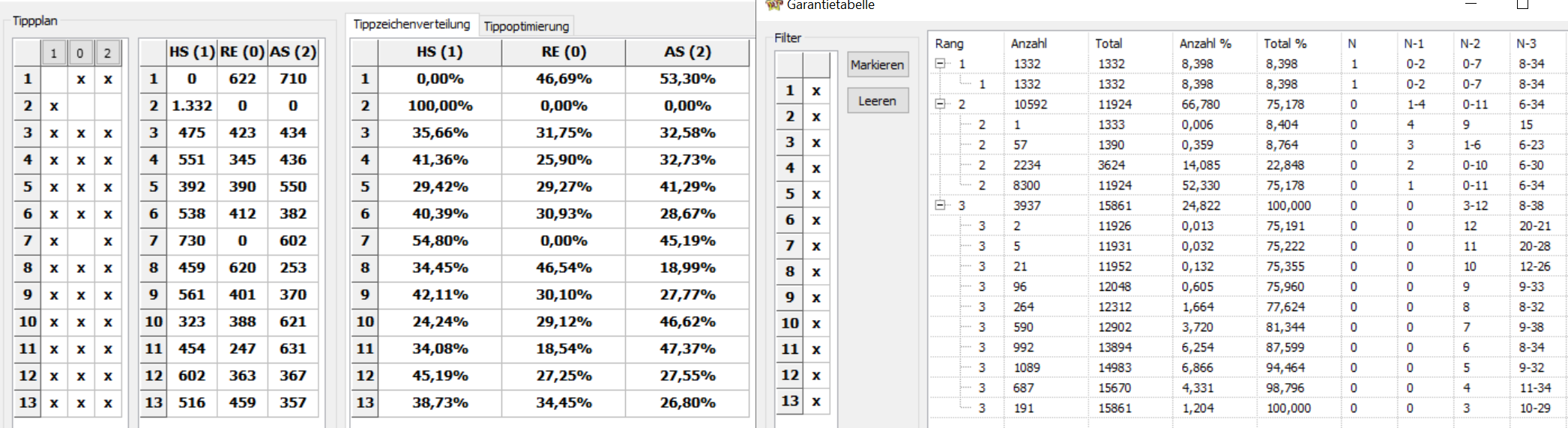Collapse the Rang 3 tree node

point(940,205)
